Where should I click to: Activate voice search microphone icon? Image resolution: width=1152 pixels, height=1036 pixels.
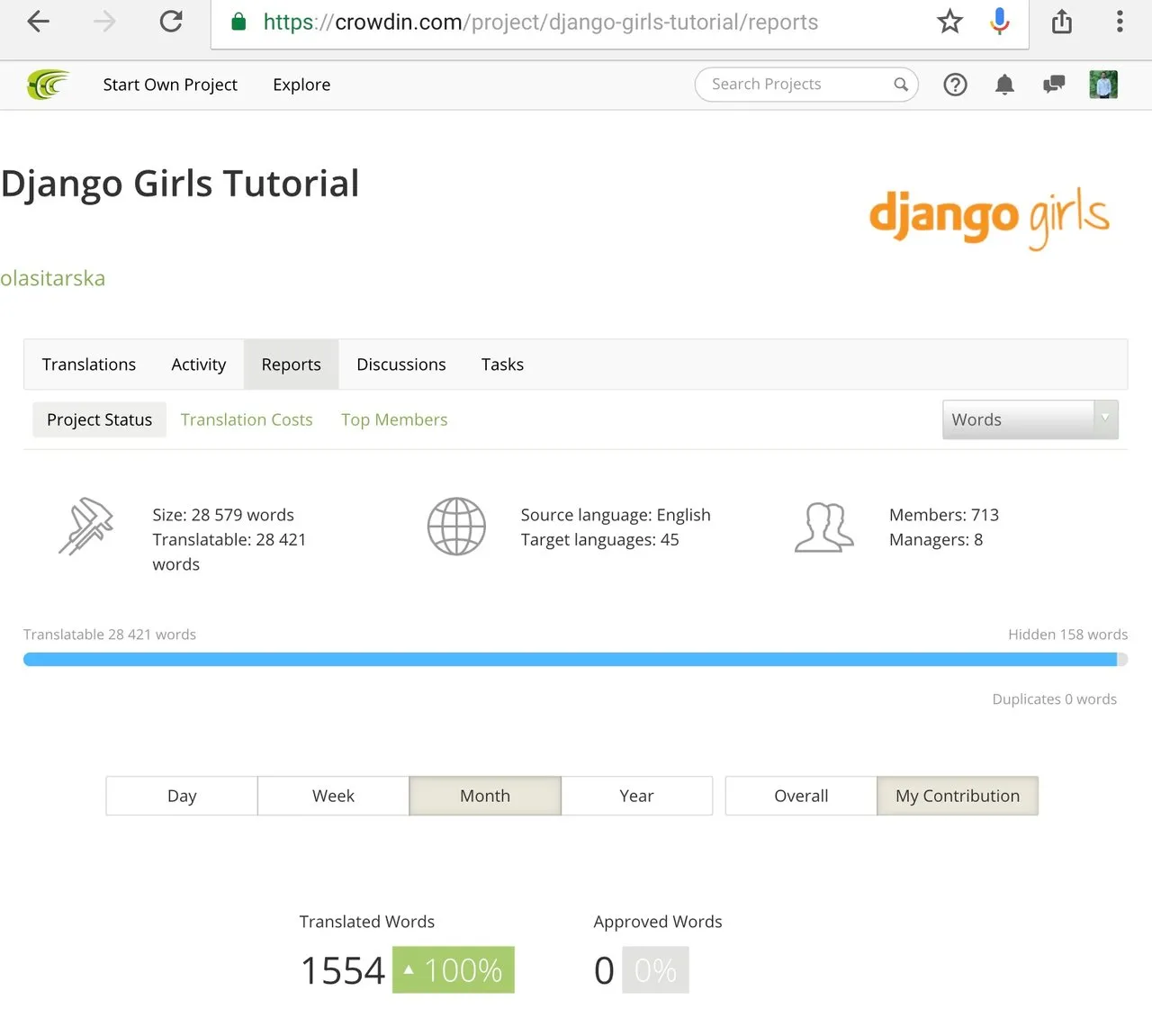tap(999, 22)
